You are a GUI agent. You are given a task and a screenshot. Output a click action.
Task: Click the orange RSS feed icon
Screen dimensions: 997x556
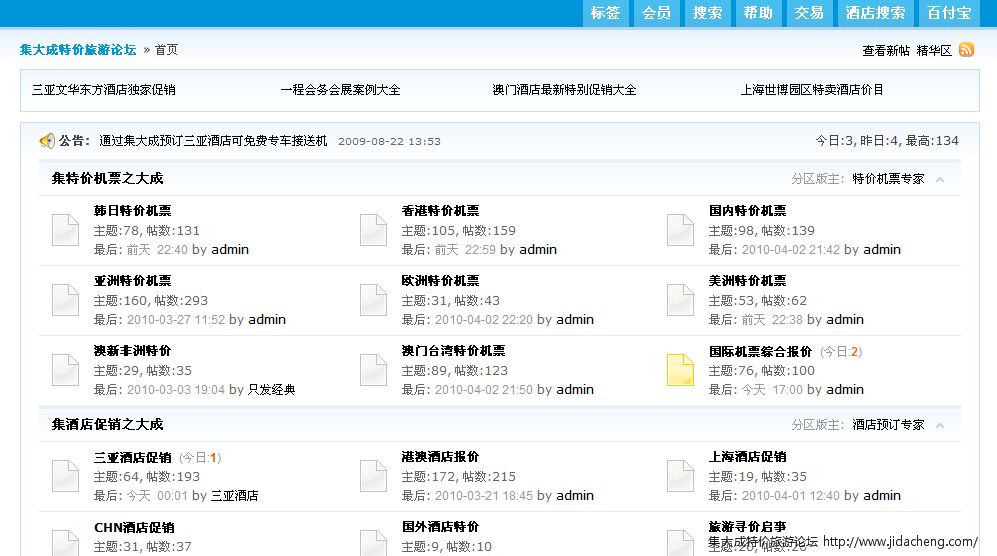(x=966, y=50)
